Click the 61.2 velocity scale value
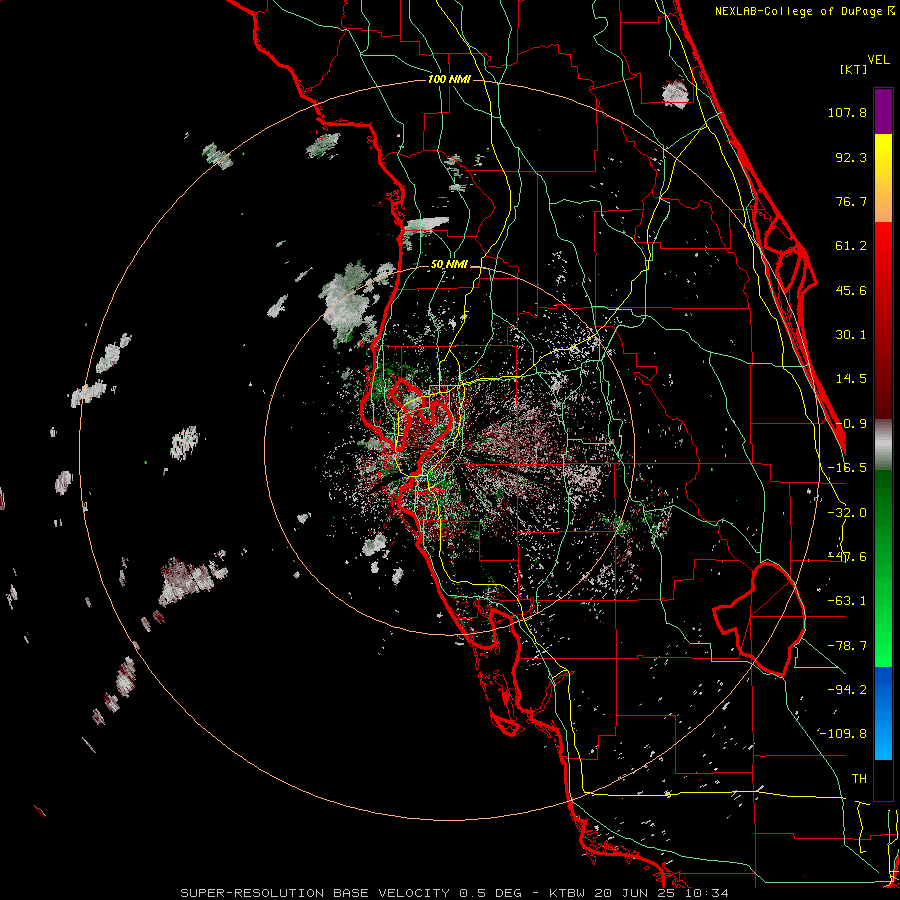The width and height of the screenshot is (900, 900). (x=851, y=246)
